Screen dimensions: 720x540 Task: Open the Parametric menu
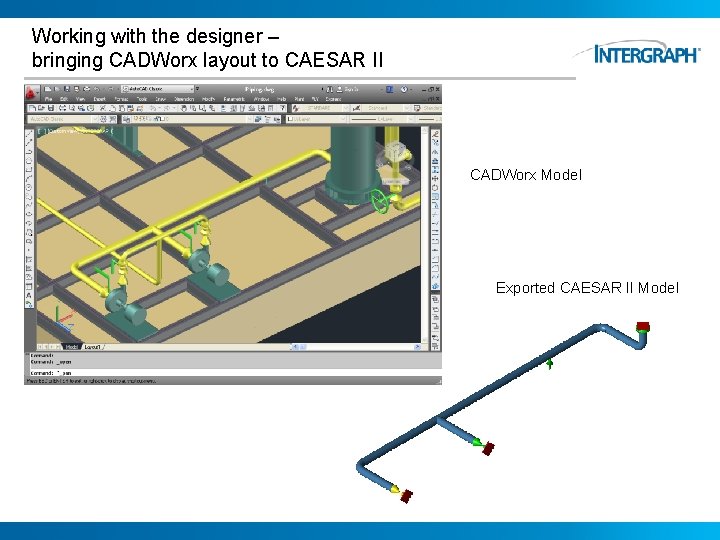(x=234, y=99)
